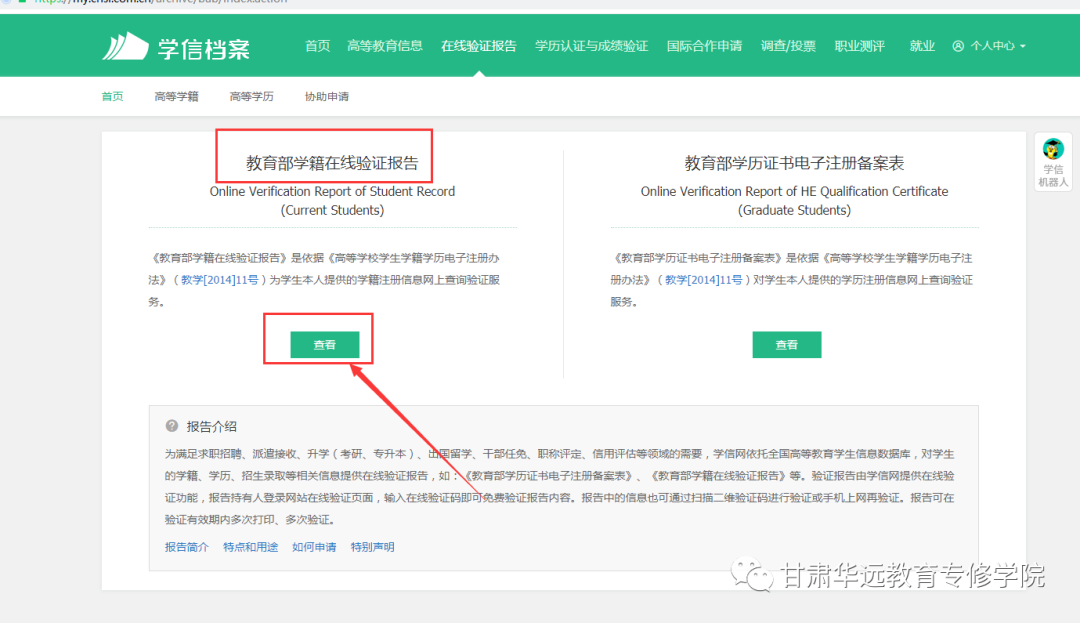Image resolution: width=1080 pixels, height=623 pixels.
Task: Click 查看 button under 教育部学籍在线验证报告
Action: pos(325,345)
